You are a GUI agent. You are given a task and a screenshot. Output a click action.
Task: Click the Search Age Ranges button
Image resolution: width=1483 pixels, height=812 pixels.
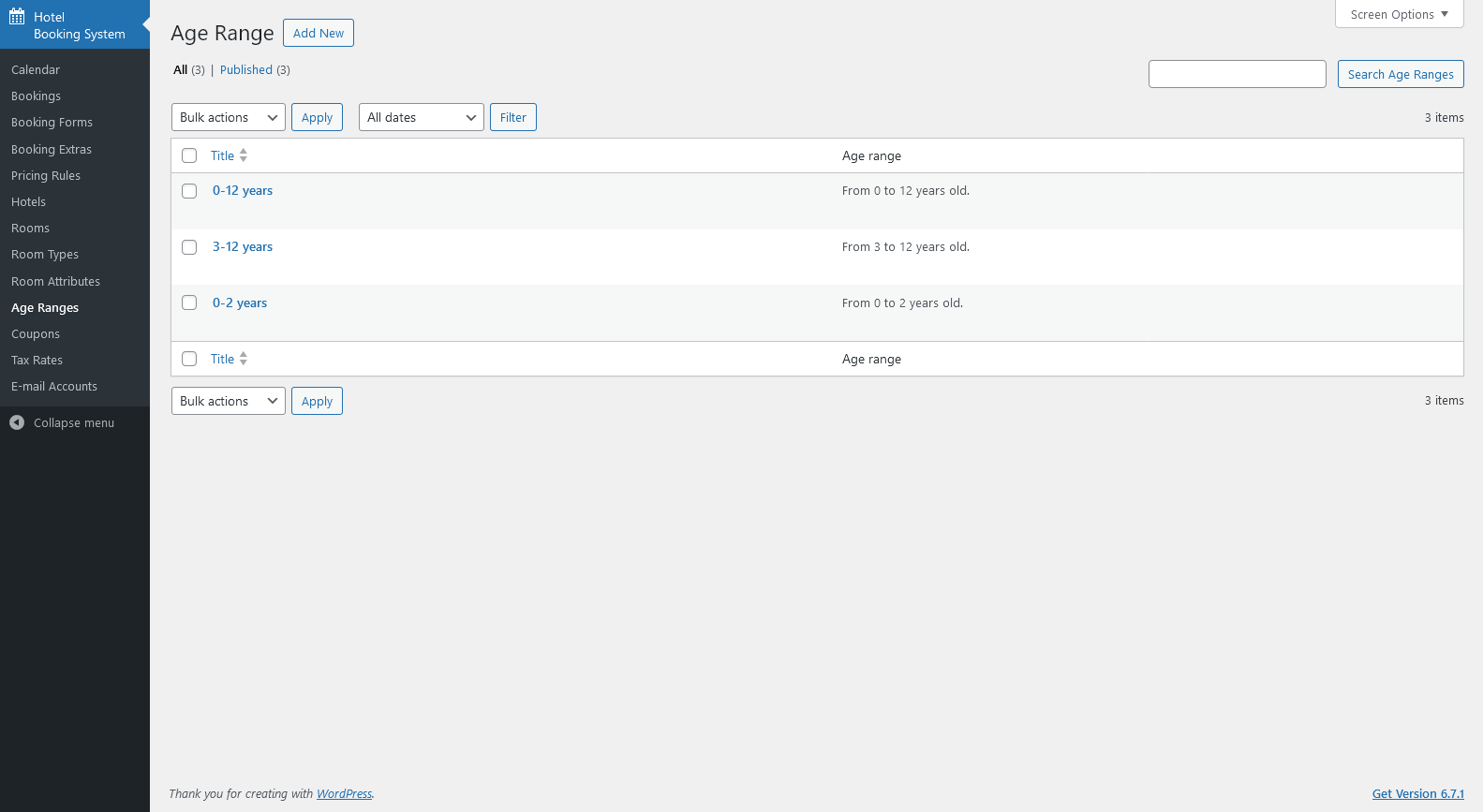[1401, 74]
